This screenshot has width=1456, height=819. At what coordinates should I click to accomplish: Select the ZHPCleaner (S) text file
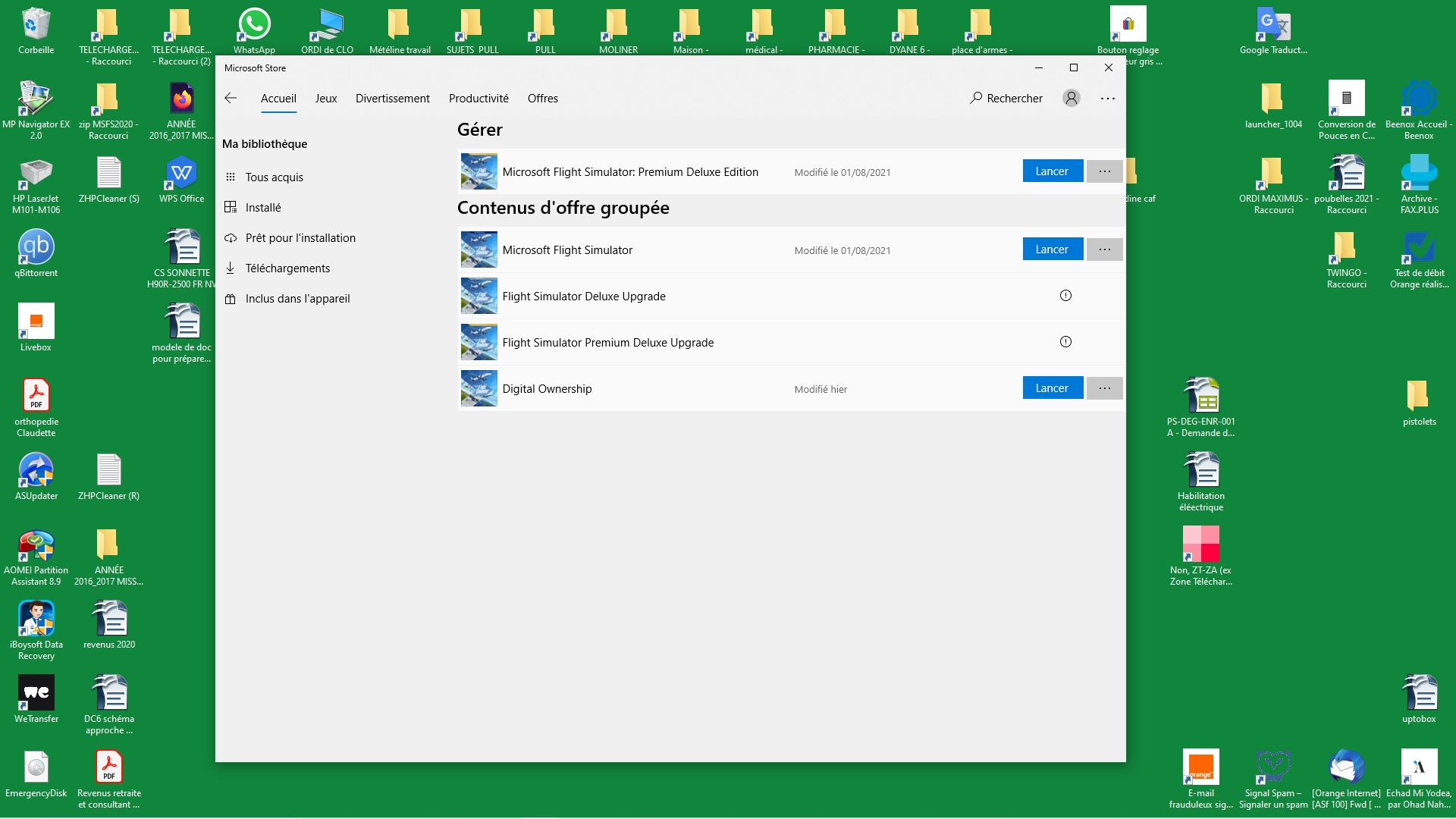coord(108,180)
